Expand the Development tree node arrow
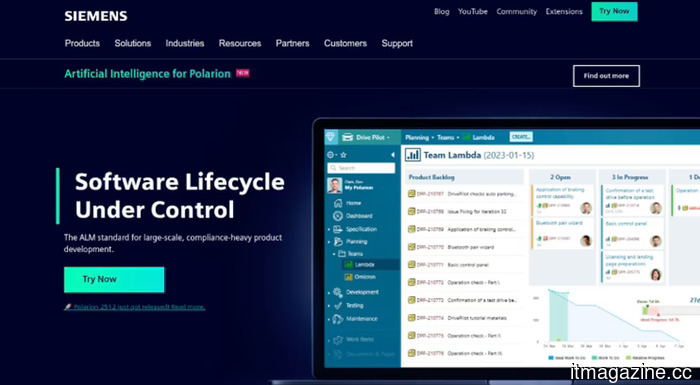Screen dimensions: 700x385 pos(329,293)
